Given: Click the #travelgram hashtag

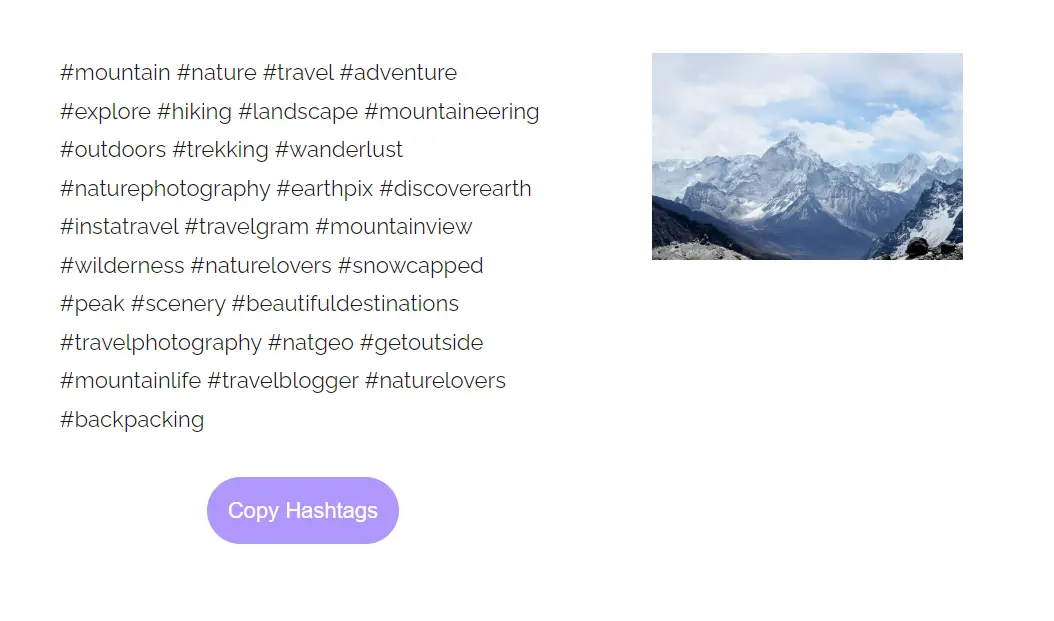Looking at the screenshot, I should pos(248,226).
